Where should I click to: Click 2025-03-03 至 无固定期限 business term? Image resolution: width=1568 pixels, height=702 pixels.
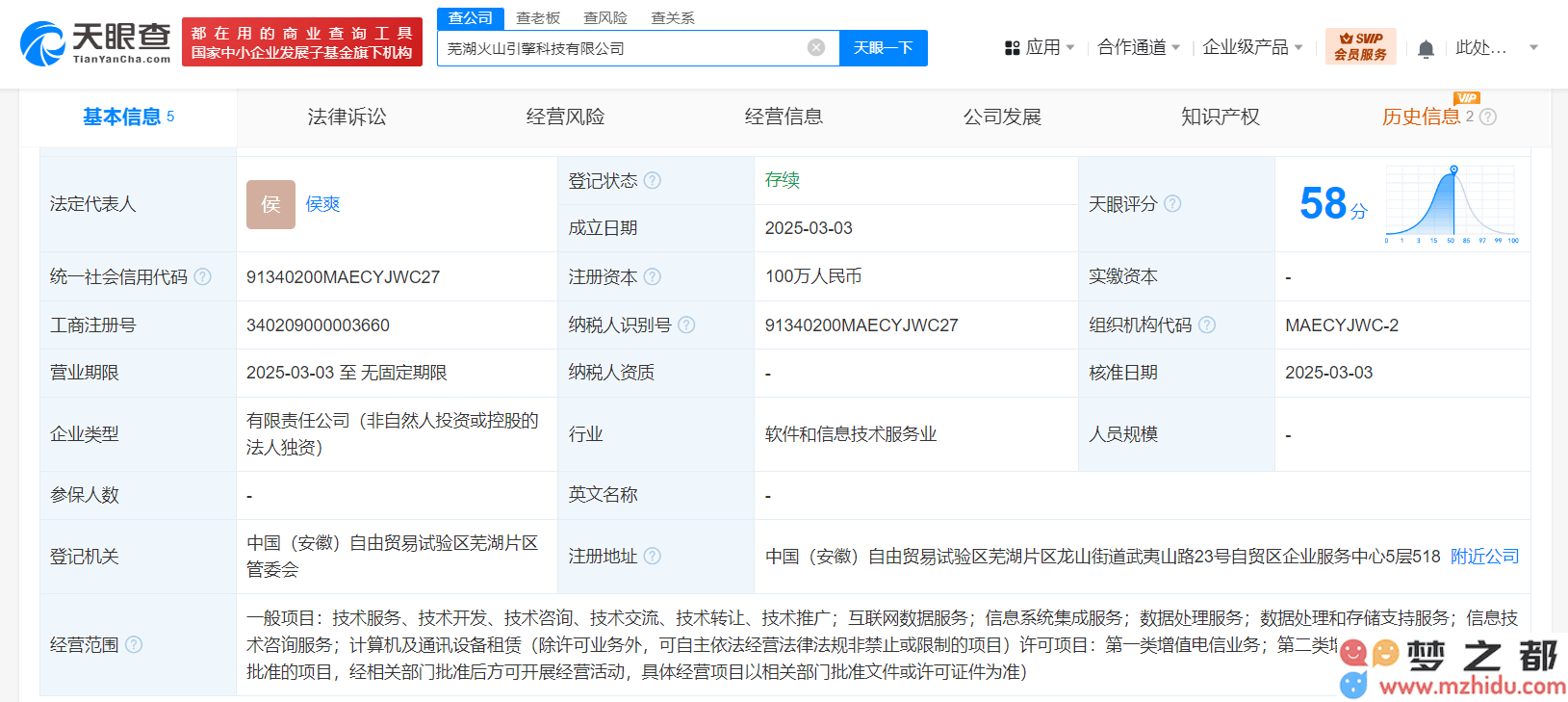(347, 373)
